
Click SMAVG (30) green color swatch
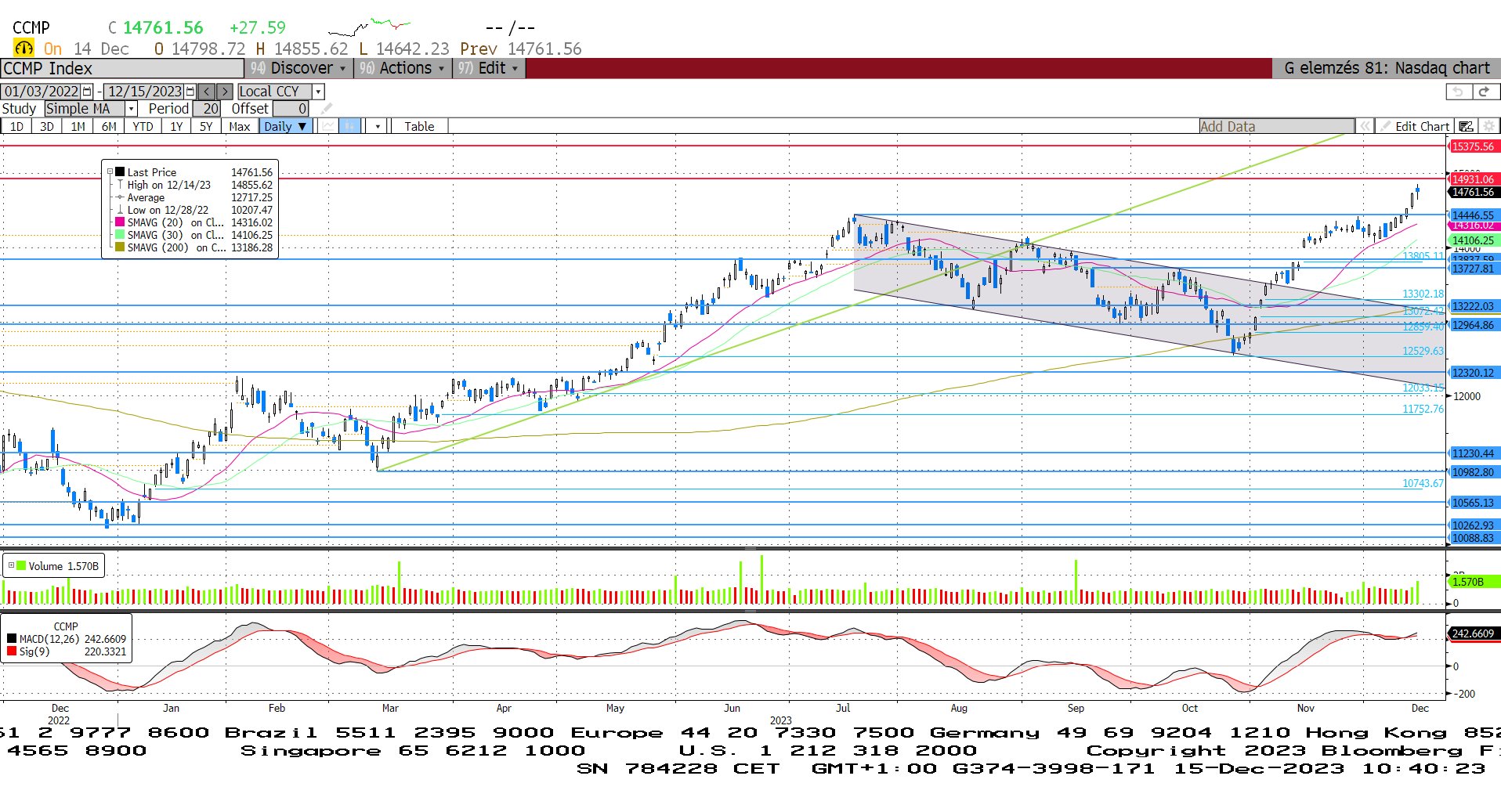point(120,235)
